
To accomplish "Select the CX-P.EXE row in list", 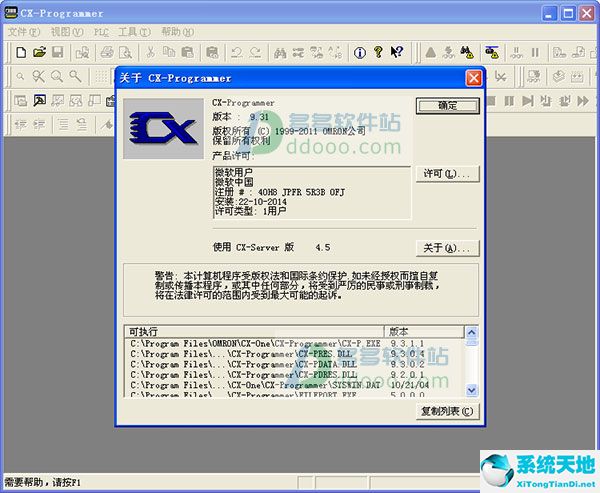I will (x=295, y=344).
